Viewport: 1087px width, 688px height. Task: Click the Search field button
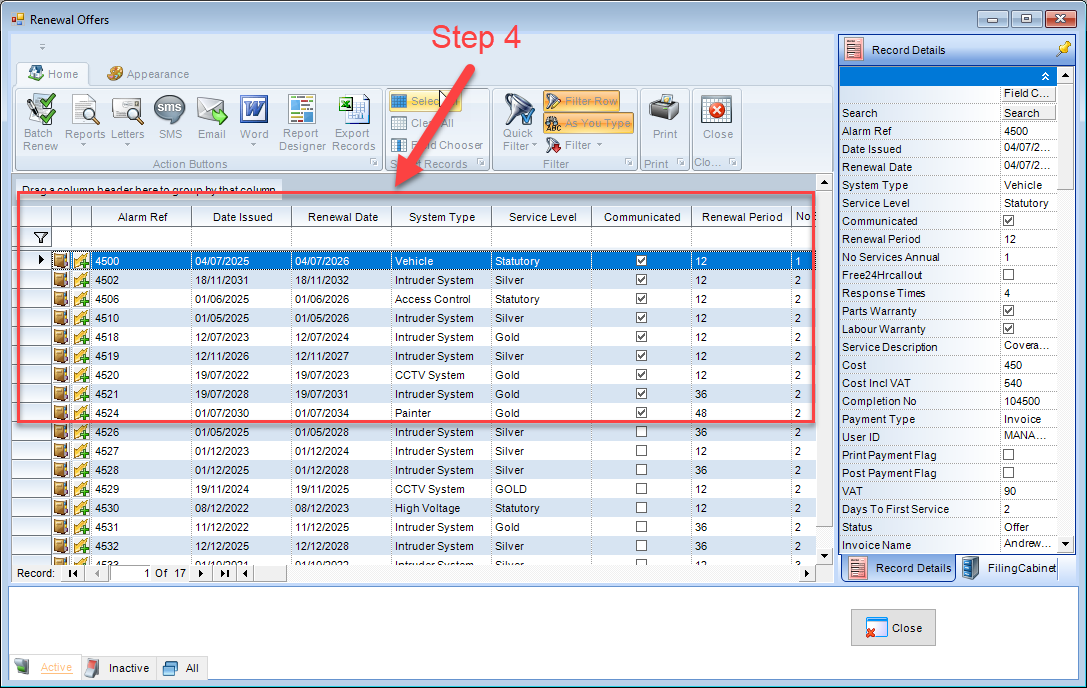pyautogui.click(x=1029, y=113)
